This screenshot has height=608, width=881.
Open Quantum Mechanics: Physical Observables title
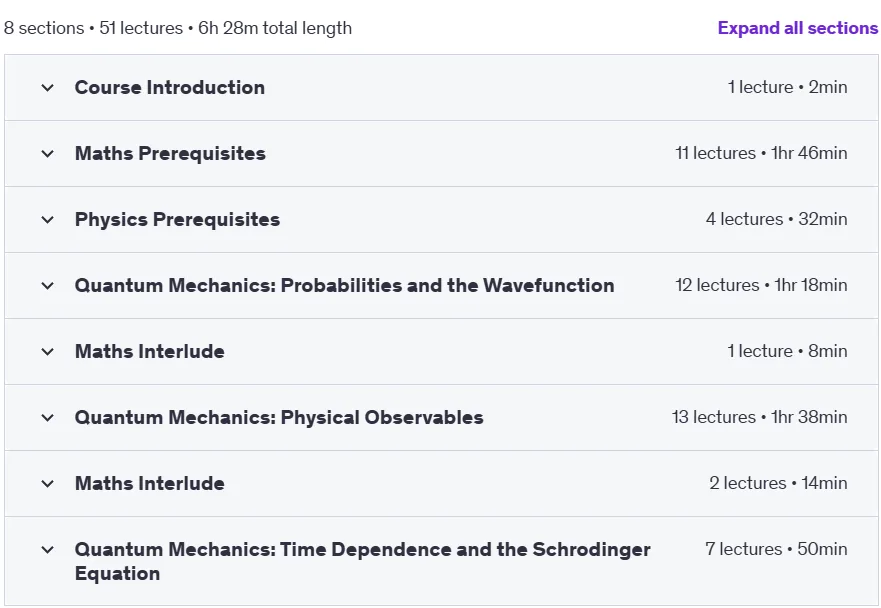(x=279, y=418)
